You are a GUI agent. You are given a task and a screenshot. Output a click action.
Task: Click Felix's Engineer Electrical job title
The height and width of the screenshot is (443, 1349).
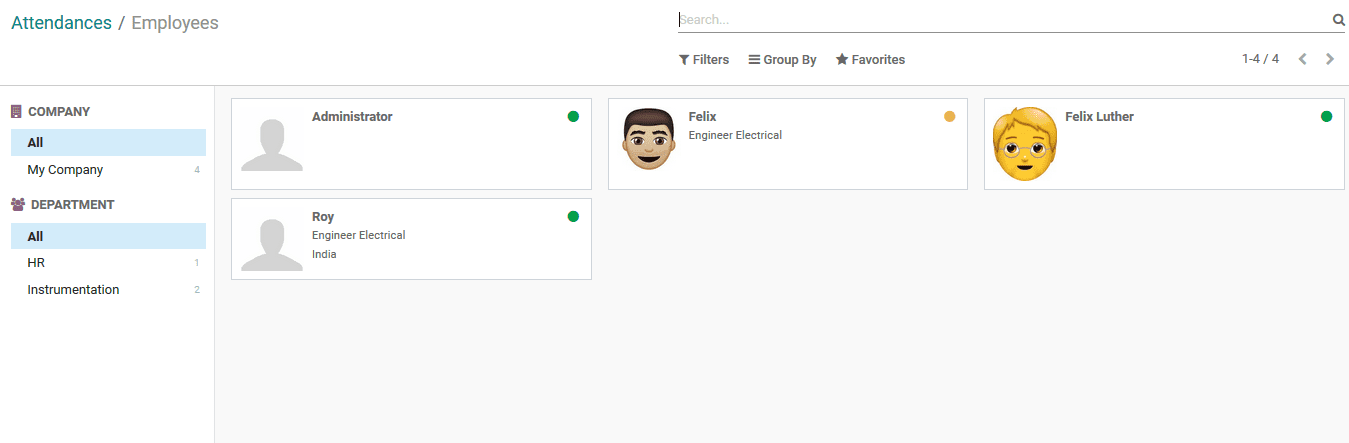click(x=735, y=135)
